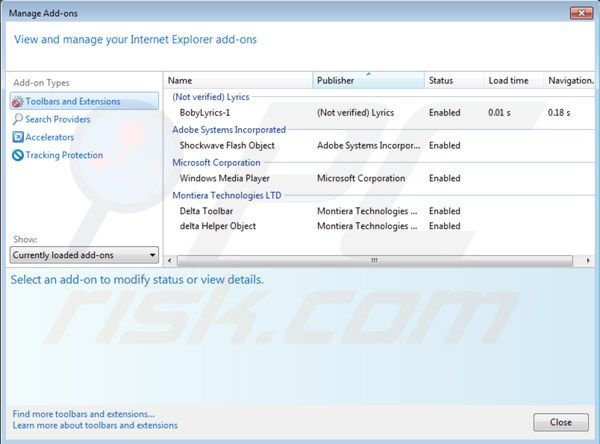Click the horizontal scrollbar right arrow
The image size is (600, 444).
pyautogui.click(x=588, y=261)
